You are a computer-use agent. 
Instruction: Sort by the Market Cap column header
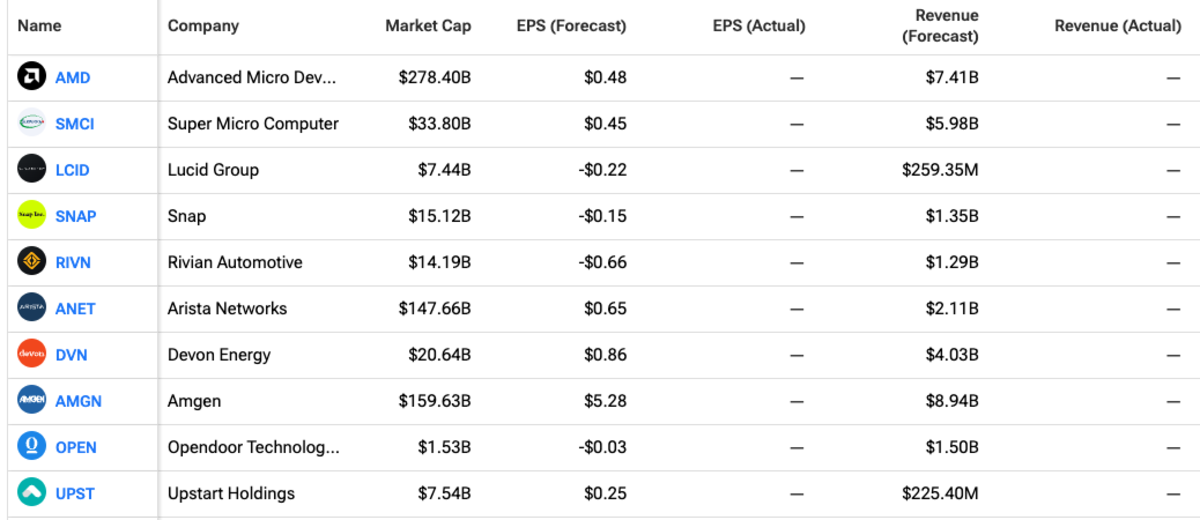click(x=428, y=26)
